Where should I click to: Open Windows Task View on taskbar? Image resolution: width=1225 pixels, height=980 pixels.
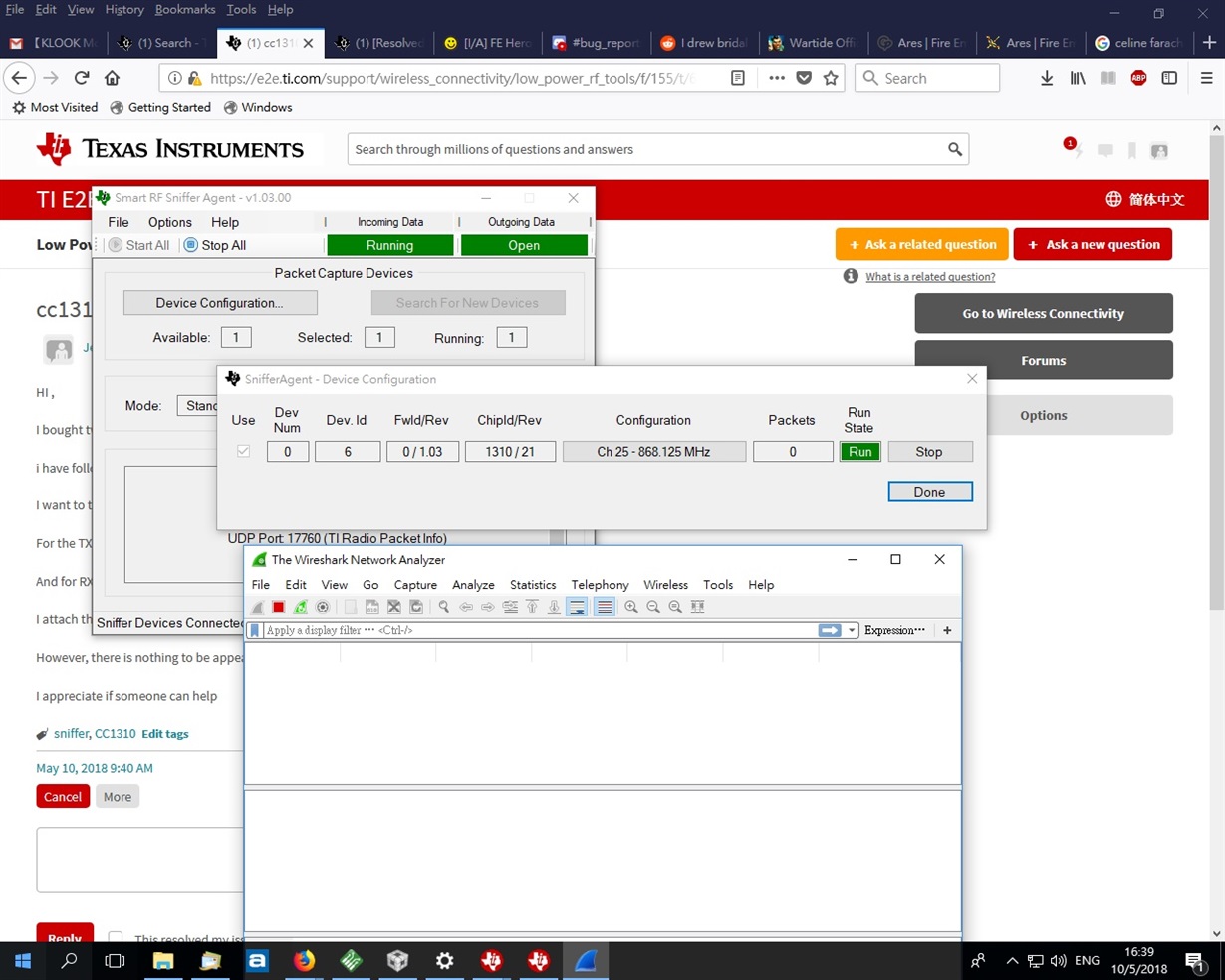(116, 960)
